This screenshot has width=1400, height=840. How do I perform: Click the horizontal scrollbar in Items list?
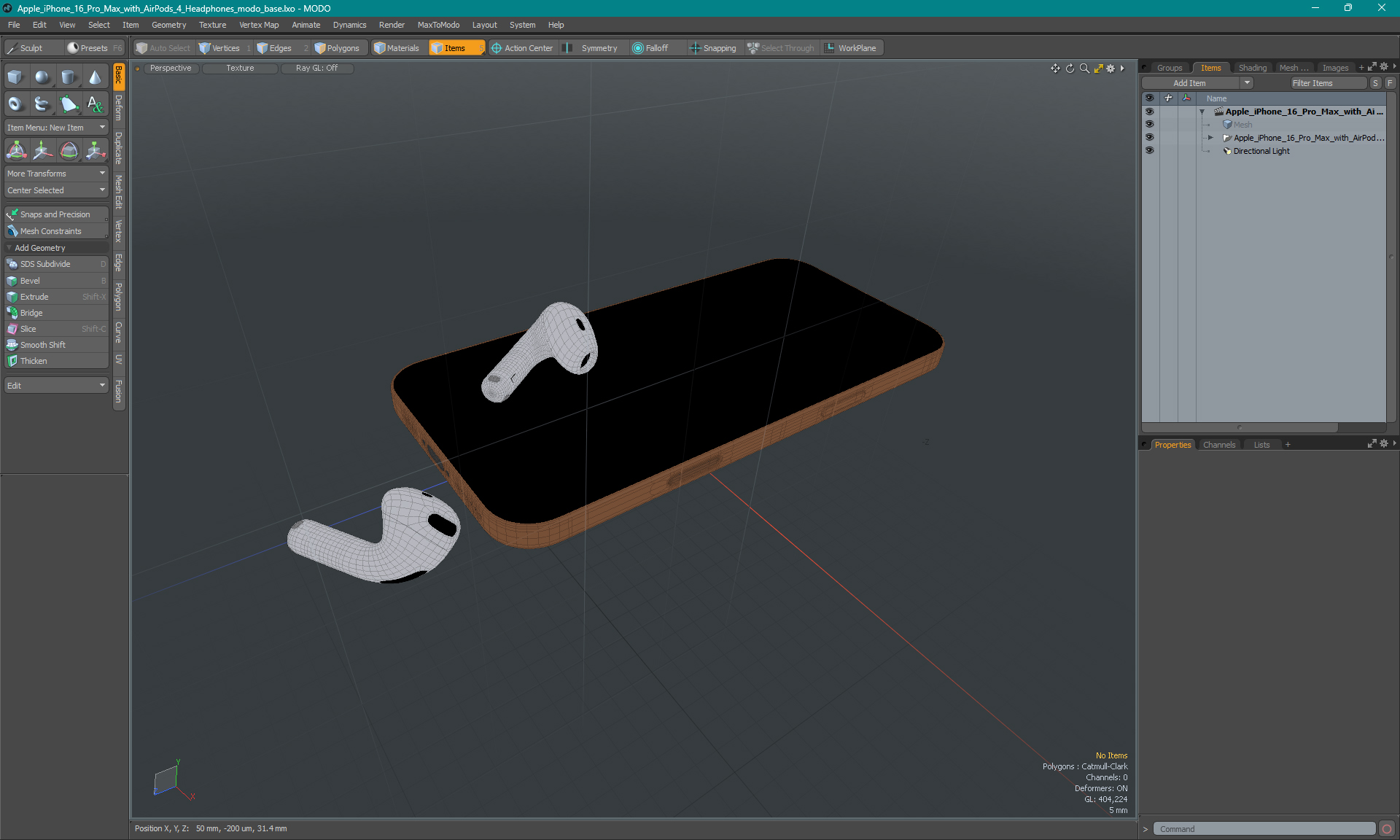1240,427
